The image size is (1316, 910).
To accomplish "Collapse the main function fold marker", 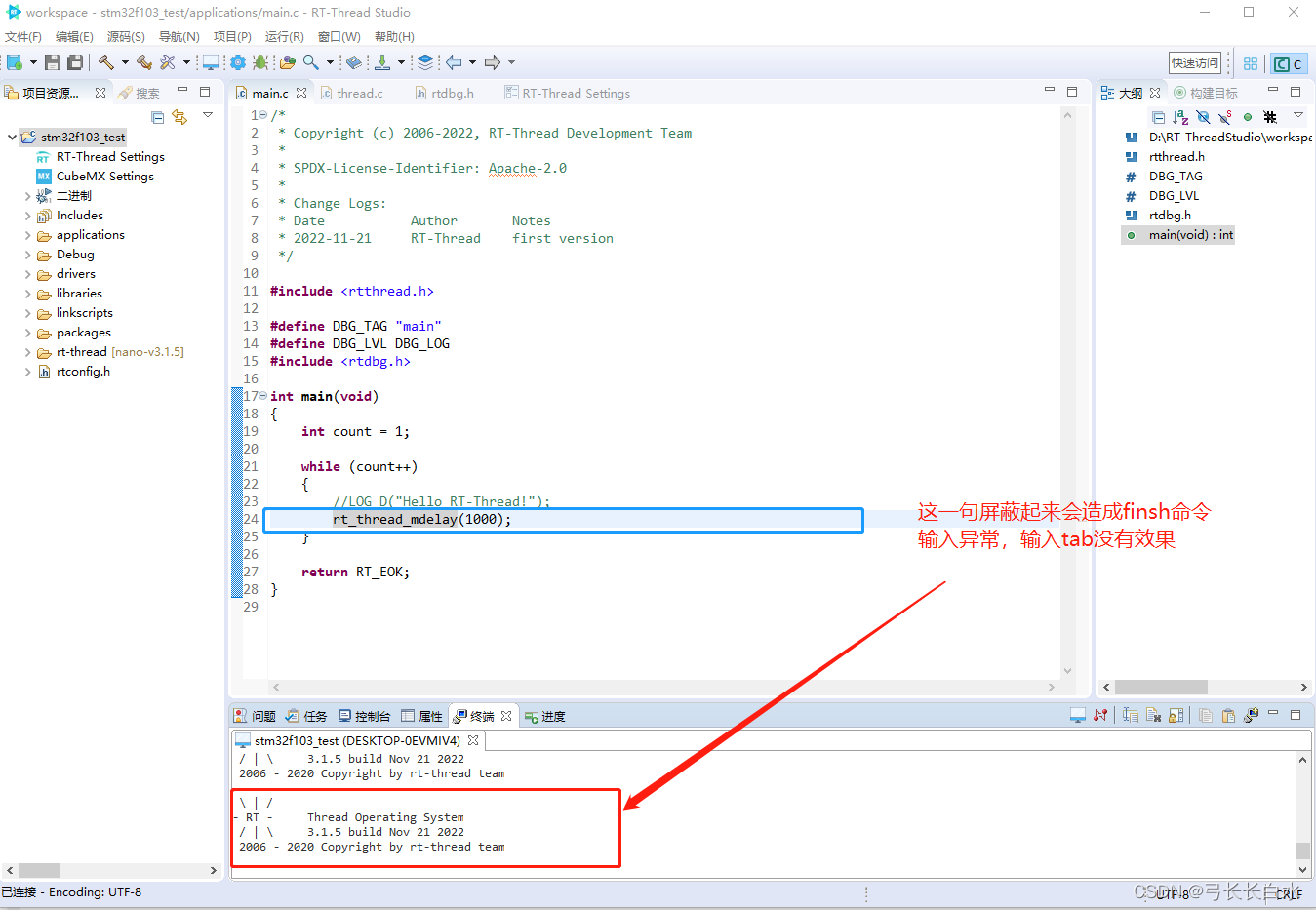I will [x=262, y=396].
